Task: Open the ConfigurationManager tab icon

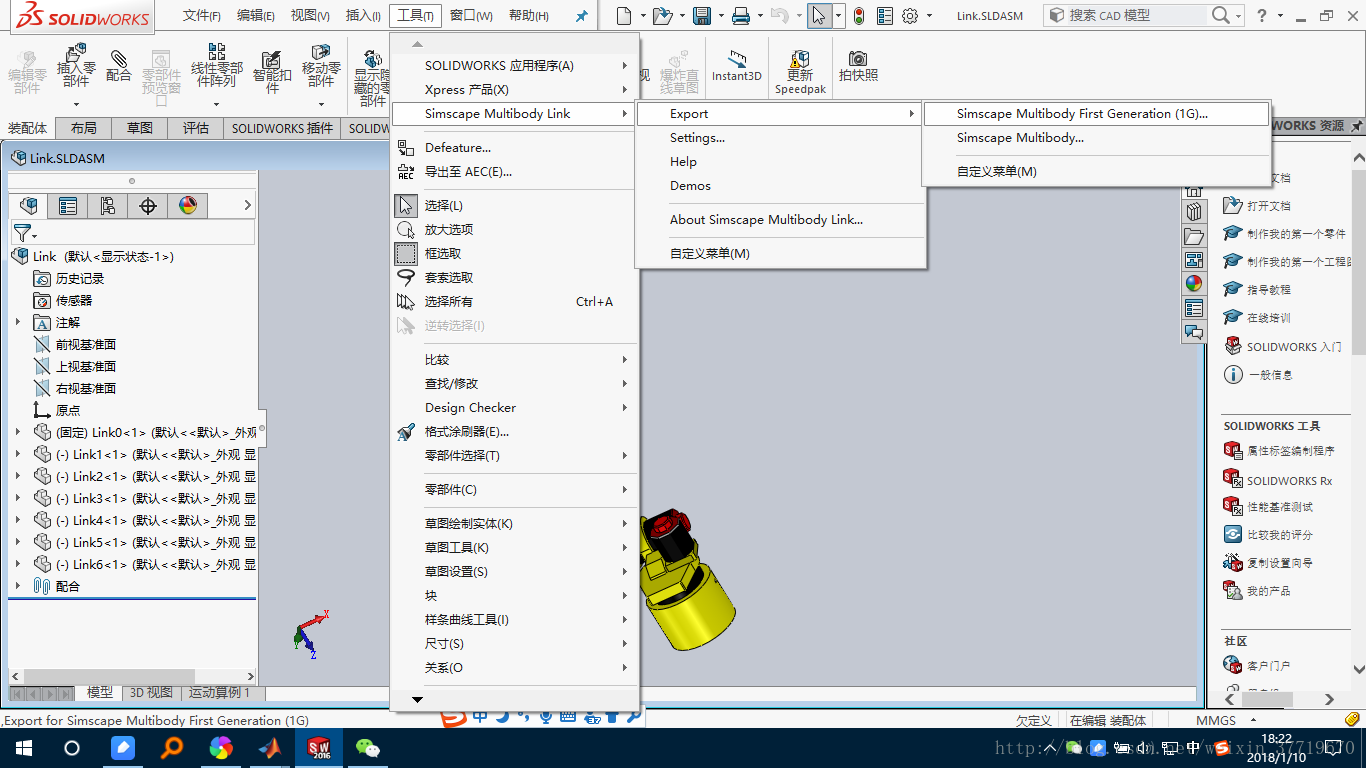Action: (x=108, y=206)
